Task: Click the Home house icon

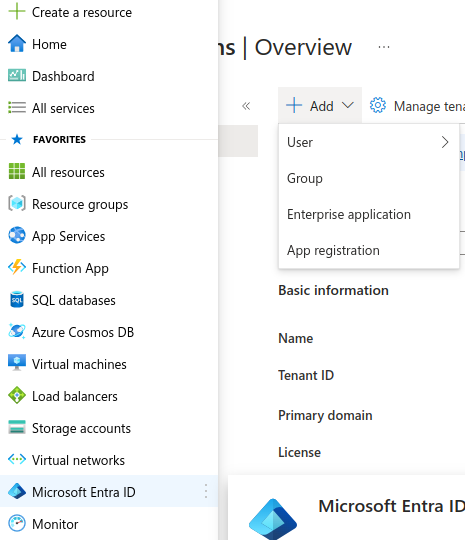Action: pos(17,44)
